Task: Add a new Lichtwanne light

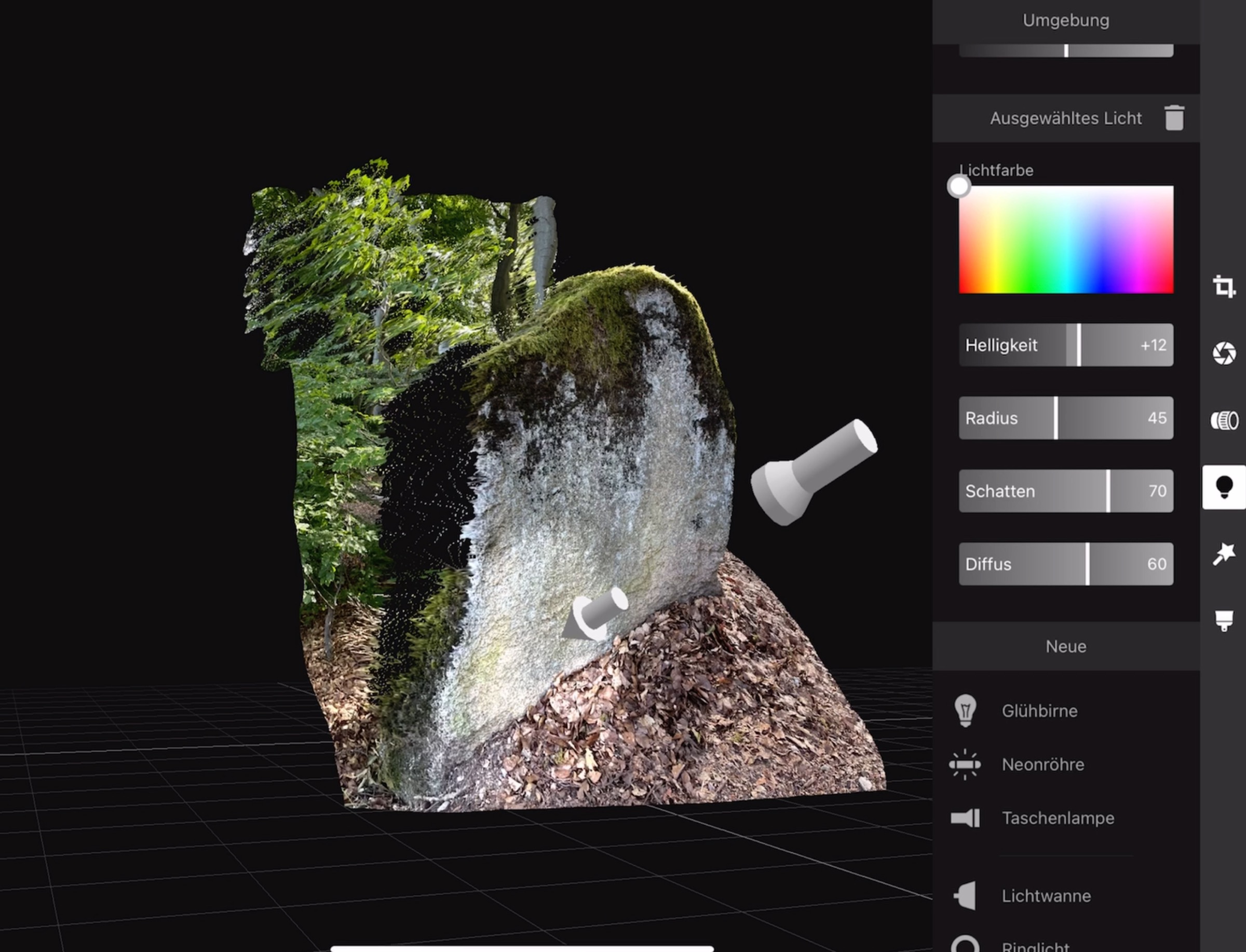Action: [1046, 896]
